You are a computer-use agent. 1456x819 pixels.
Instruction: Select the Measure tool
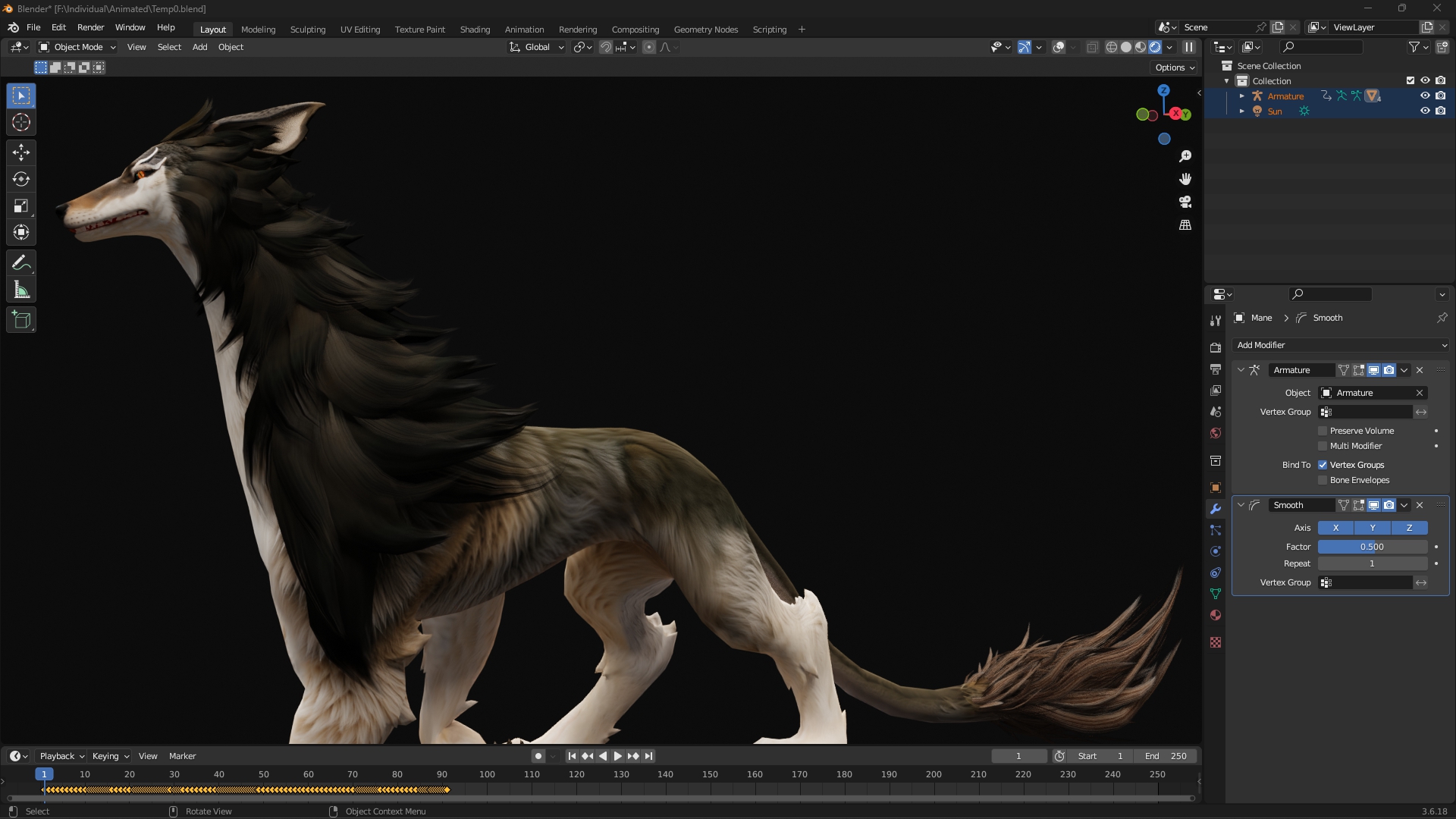[x=21, y=290]
